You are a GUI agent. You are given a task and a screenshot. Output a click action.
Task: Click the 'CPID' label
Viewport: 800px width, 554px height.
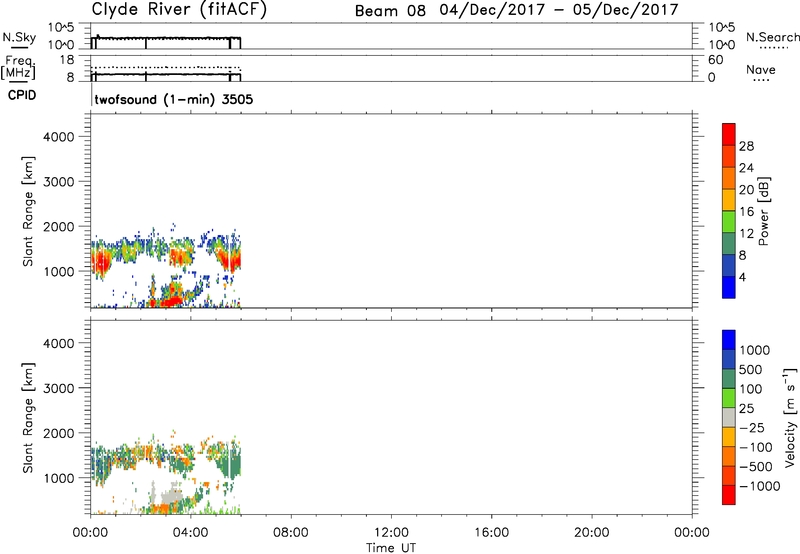click(22, 95)
